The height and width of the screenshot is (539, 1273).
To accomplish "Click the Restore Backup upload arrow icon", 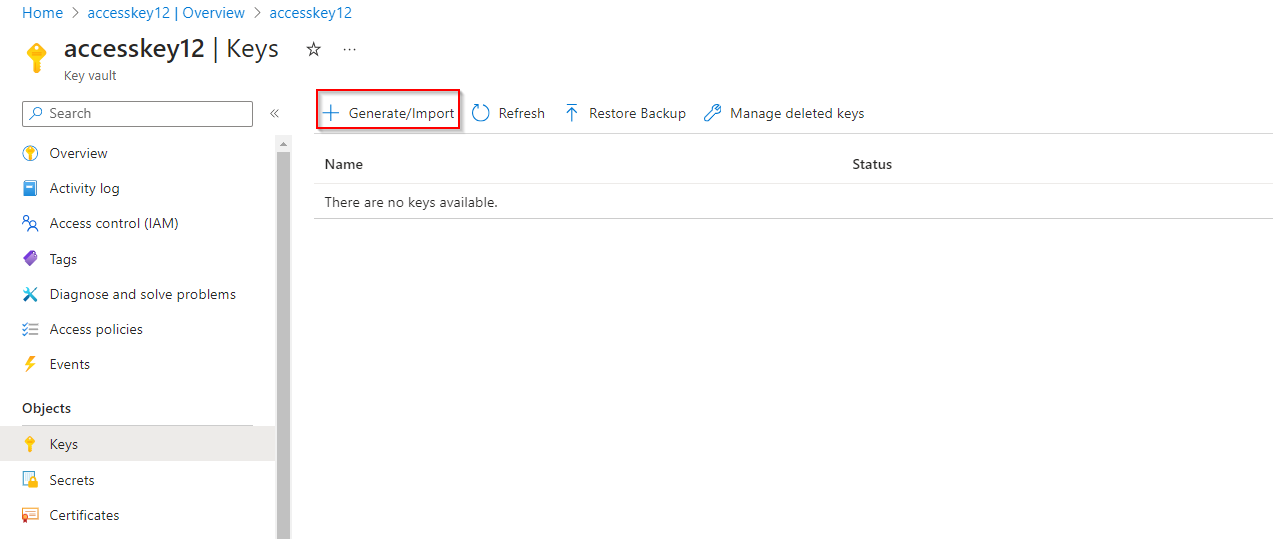I will click(x=572, y=113).
